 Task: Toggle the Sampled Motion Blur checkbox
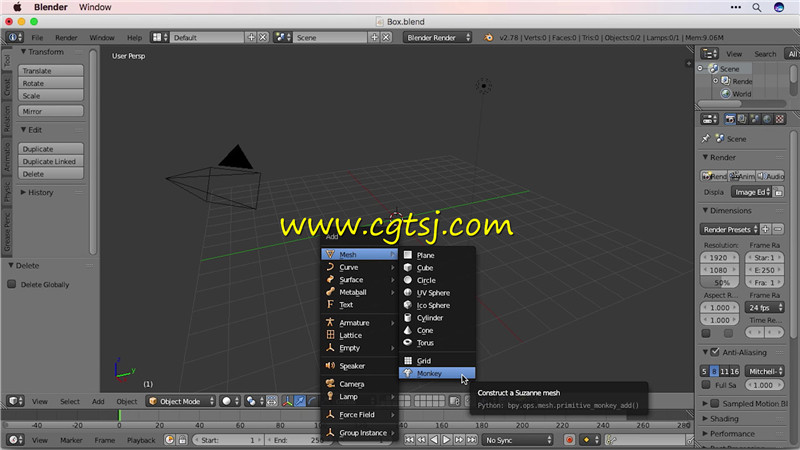click(x=715, y=404)
